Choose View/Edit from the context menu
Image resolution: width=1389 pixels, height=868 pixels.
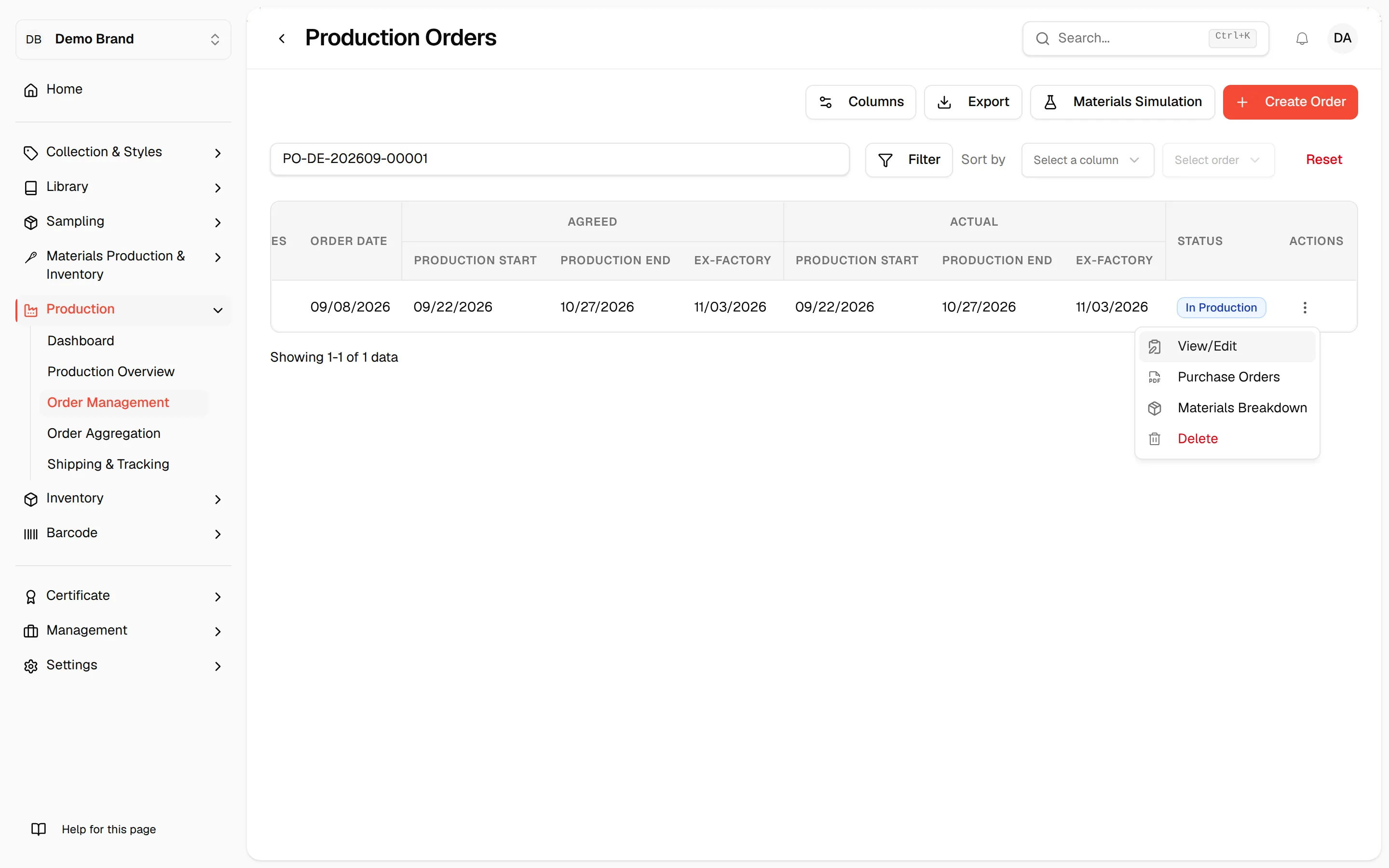point(1226,346)
